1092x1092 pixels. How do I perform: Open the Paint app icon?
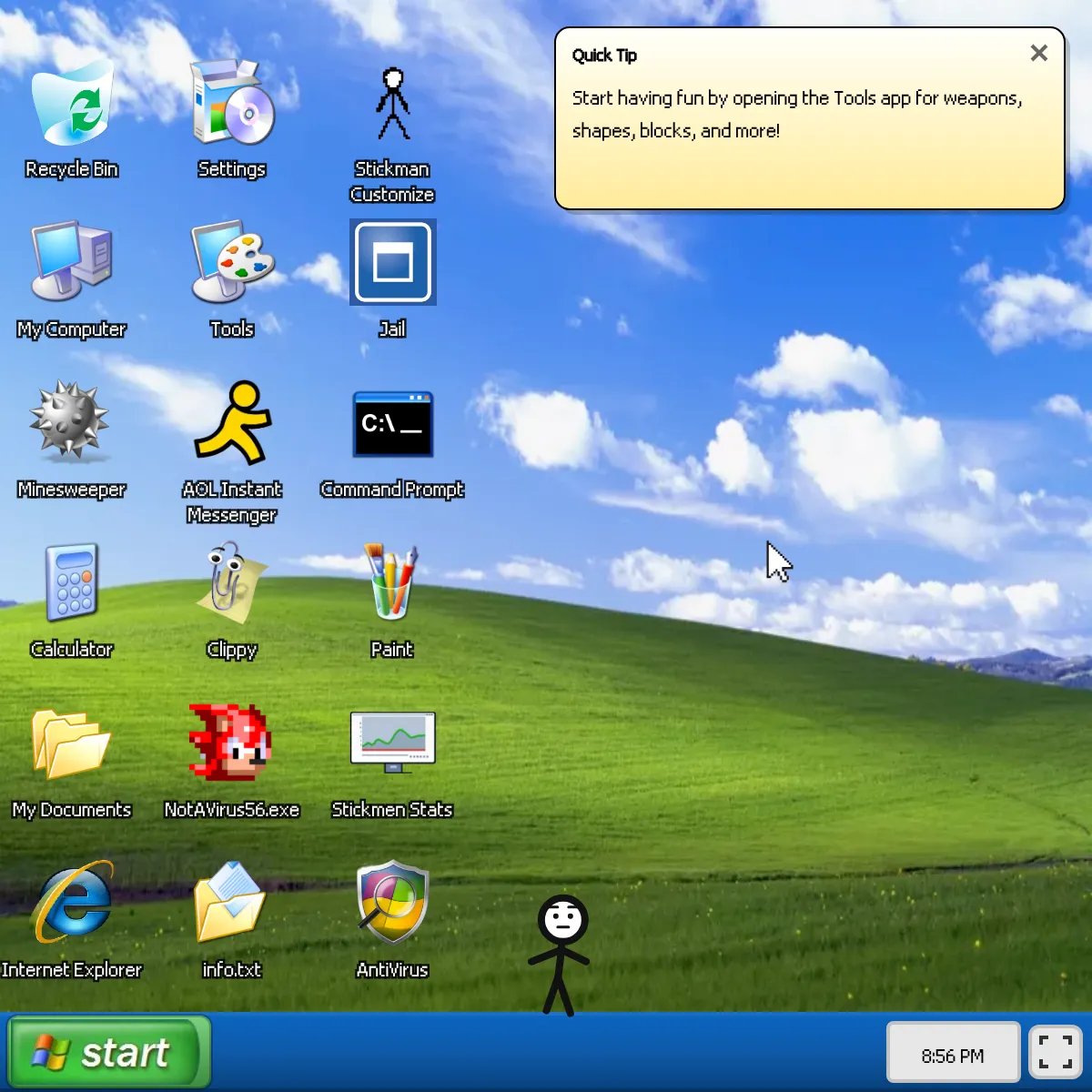coord(392,583)
